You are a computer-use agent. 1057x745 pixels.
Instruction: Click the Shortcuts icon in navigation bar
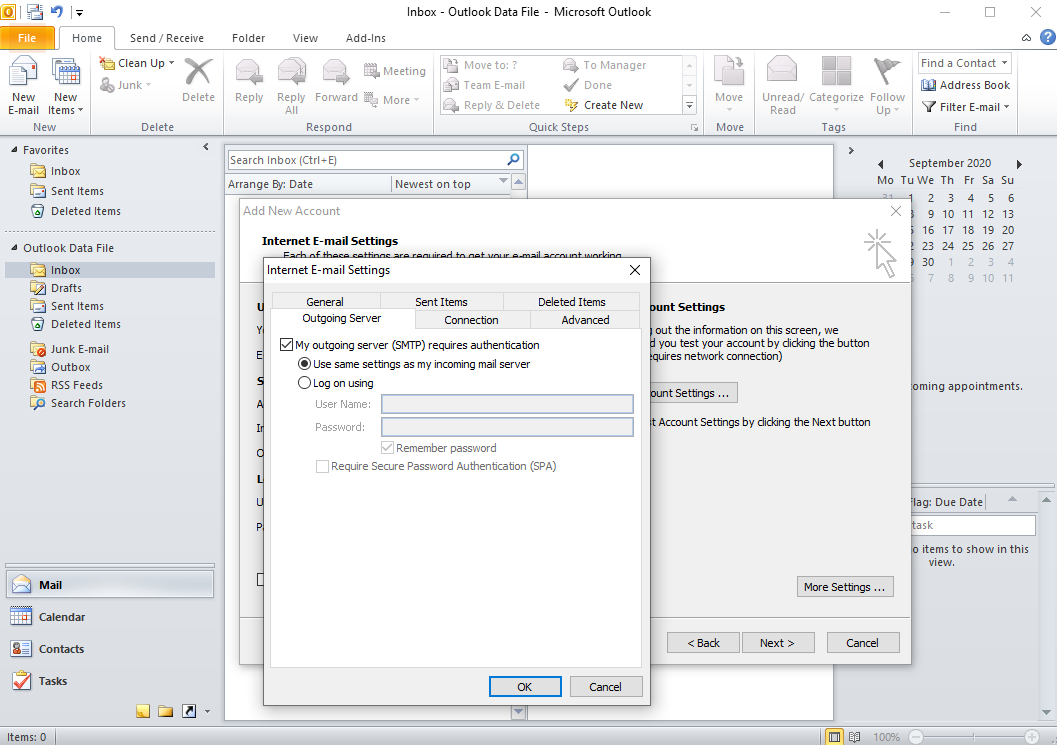point(189,711)
